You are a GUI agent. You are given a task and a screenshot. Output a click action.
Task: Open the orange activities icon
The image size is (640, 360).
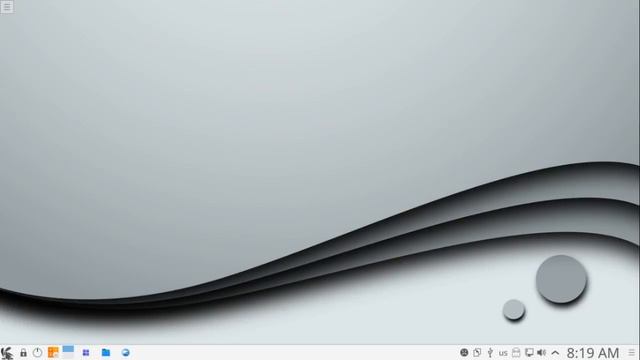point(53,353)
